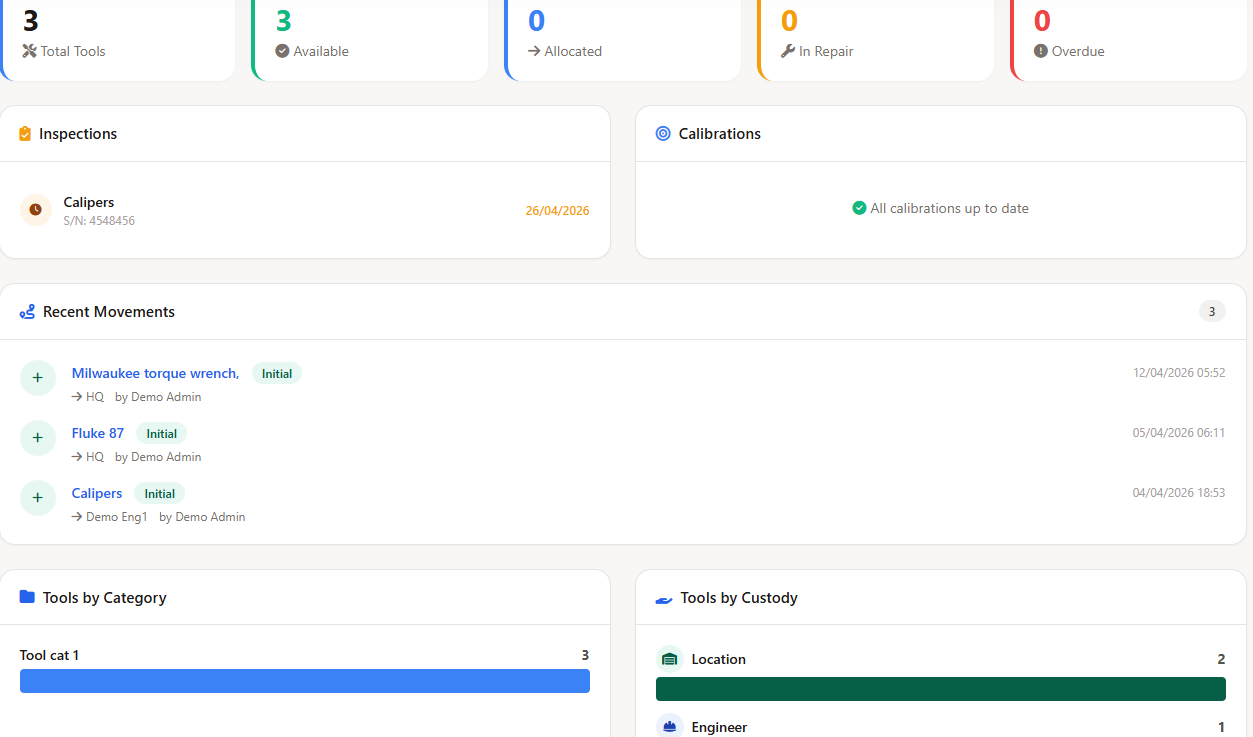Click the Recent Movements count badge 3
Image resolution: width=1253 pixels, height=737 pixels.
1212,312
